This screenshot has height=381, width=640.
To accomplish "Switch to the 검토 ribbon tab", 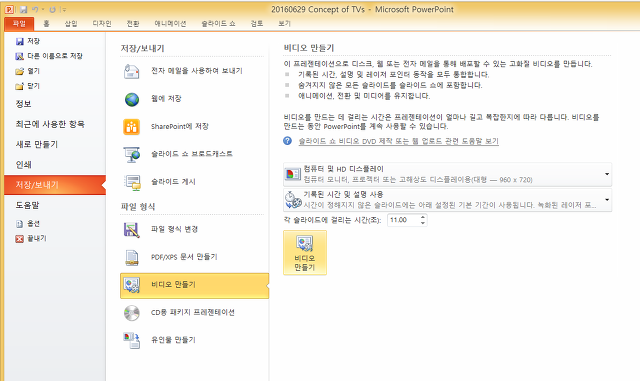I will click(257, 24).
